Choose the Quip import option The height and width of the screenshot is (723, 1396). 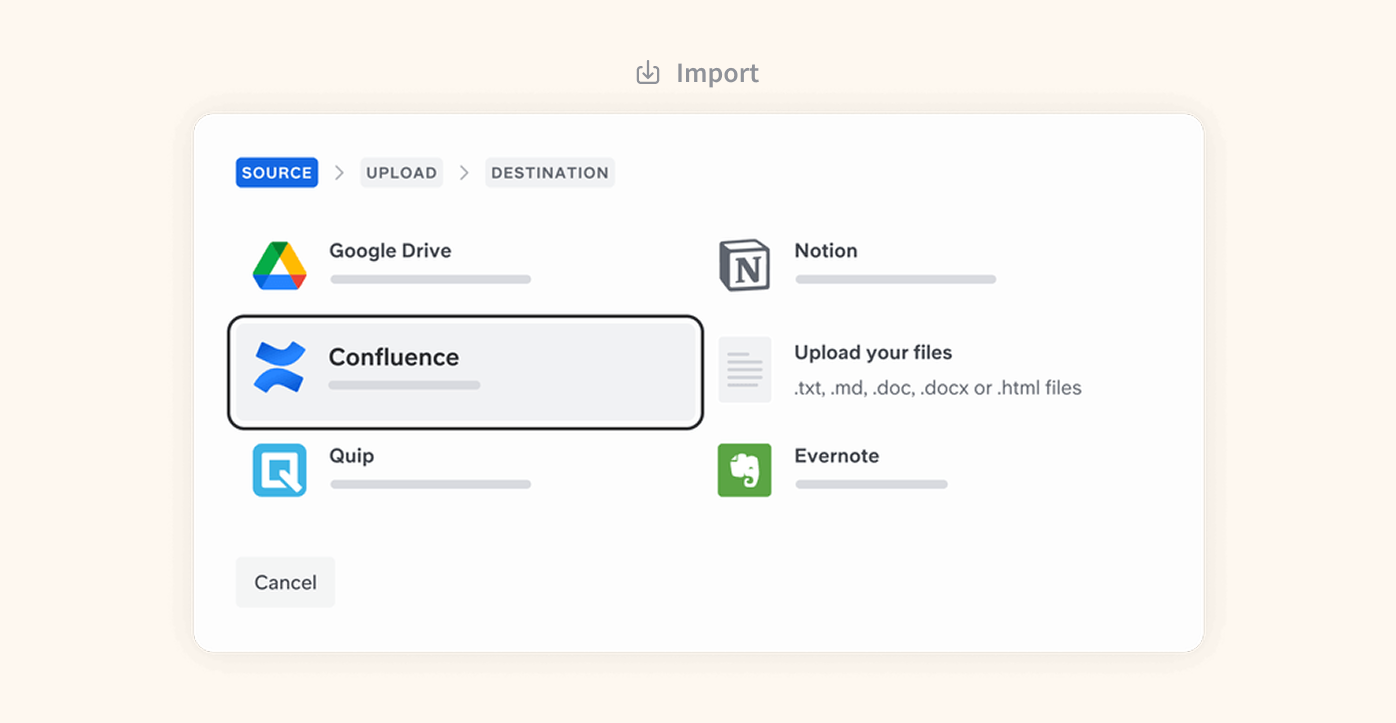[x=352, y=456]
